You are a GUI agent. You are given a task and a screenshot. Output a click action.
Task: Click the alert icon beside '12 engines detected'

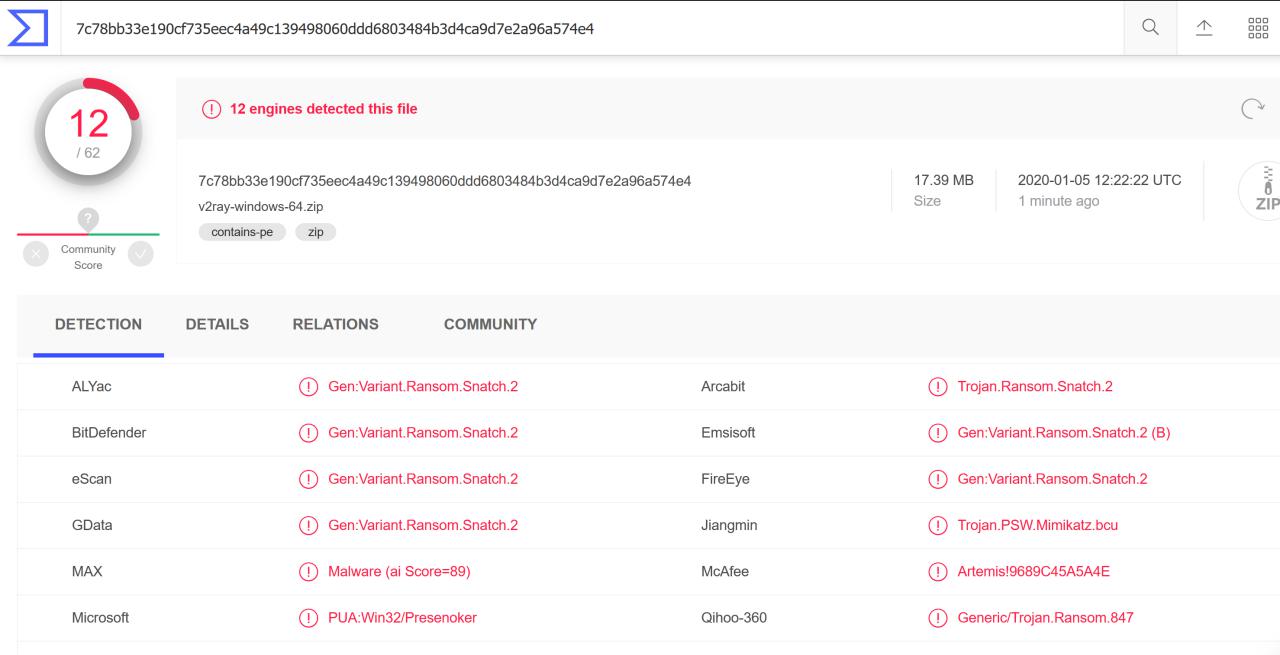click(x=211, y=109)
